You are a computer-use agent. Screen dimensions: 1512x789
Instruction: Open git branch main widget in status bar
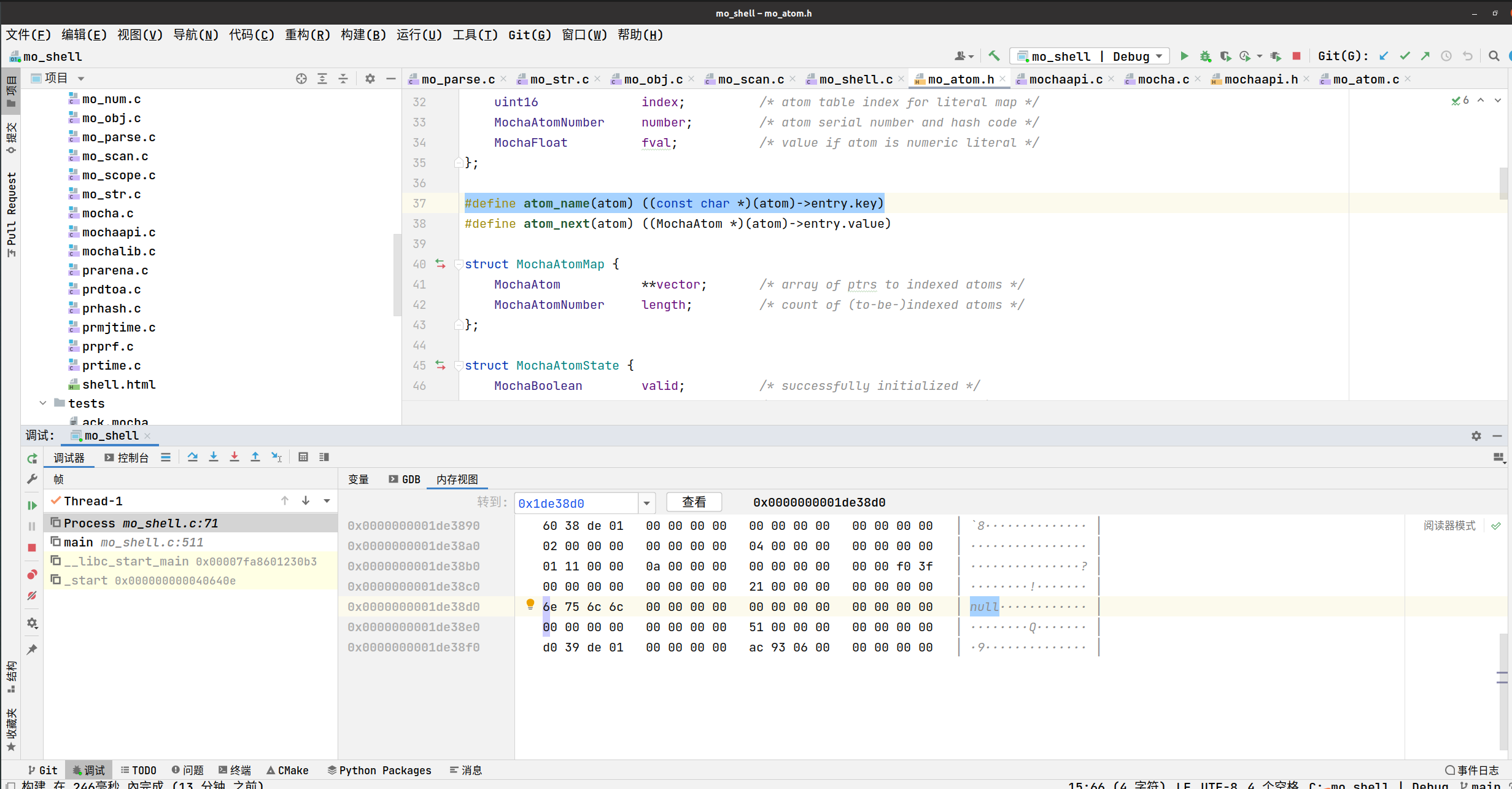click(1480, 785)
